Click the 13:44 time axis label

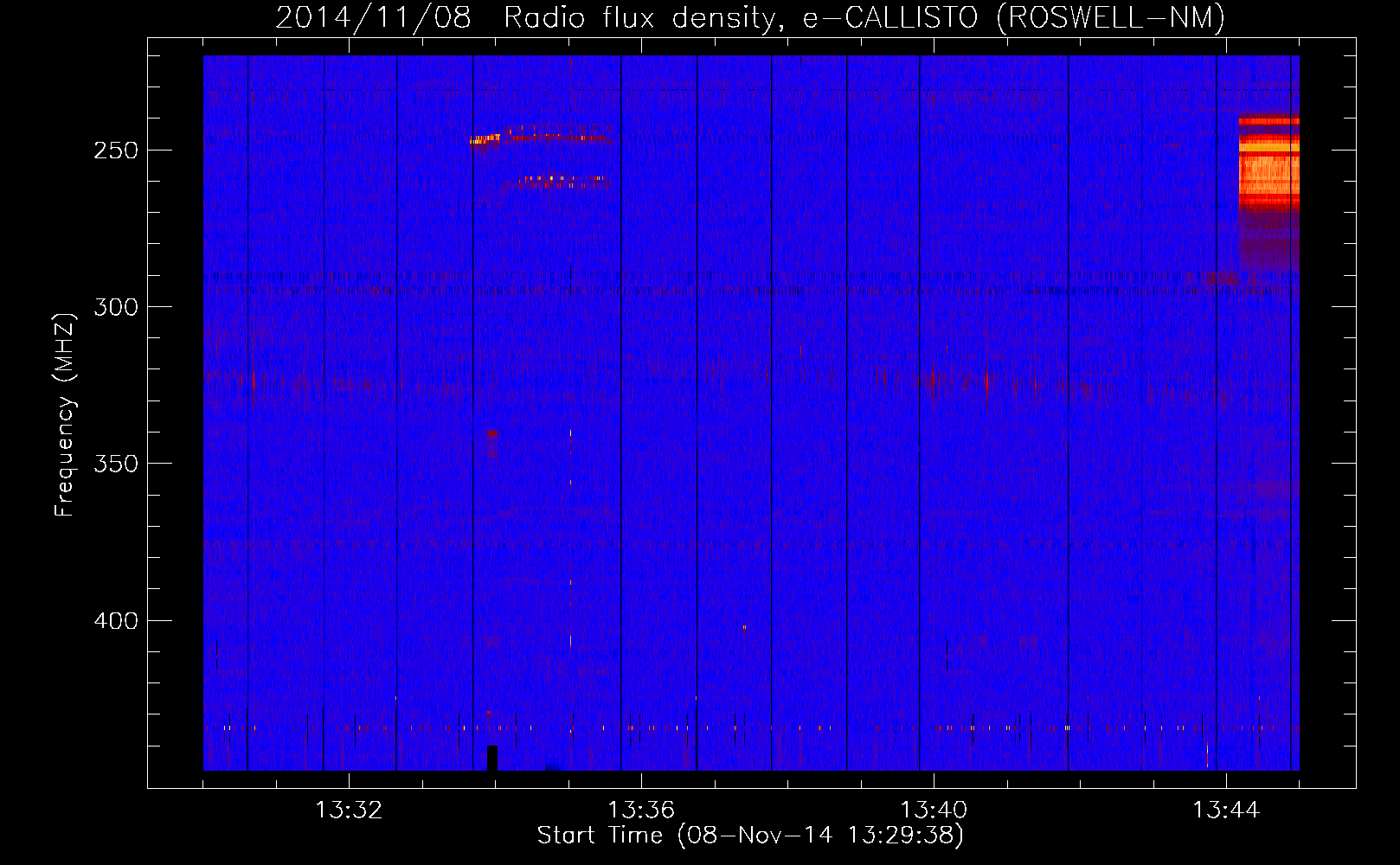(x=1226, y=810)
